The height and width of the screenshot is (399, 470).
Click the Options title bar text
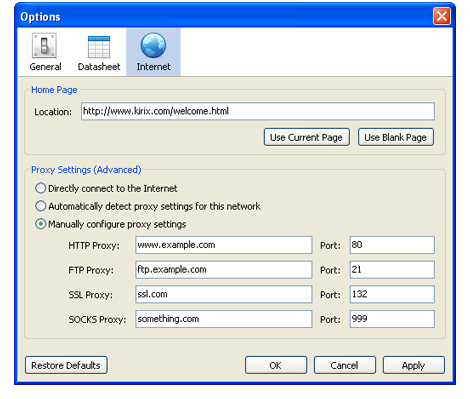point(40,17)
